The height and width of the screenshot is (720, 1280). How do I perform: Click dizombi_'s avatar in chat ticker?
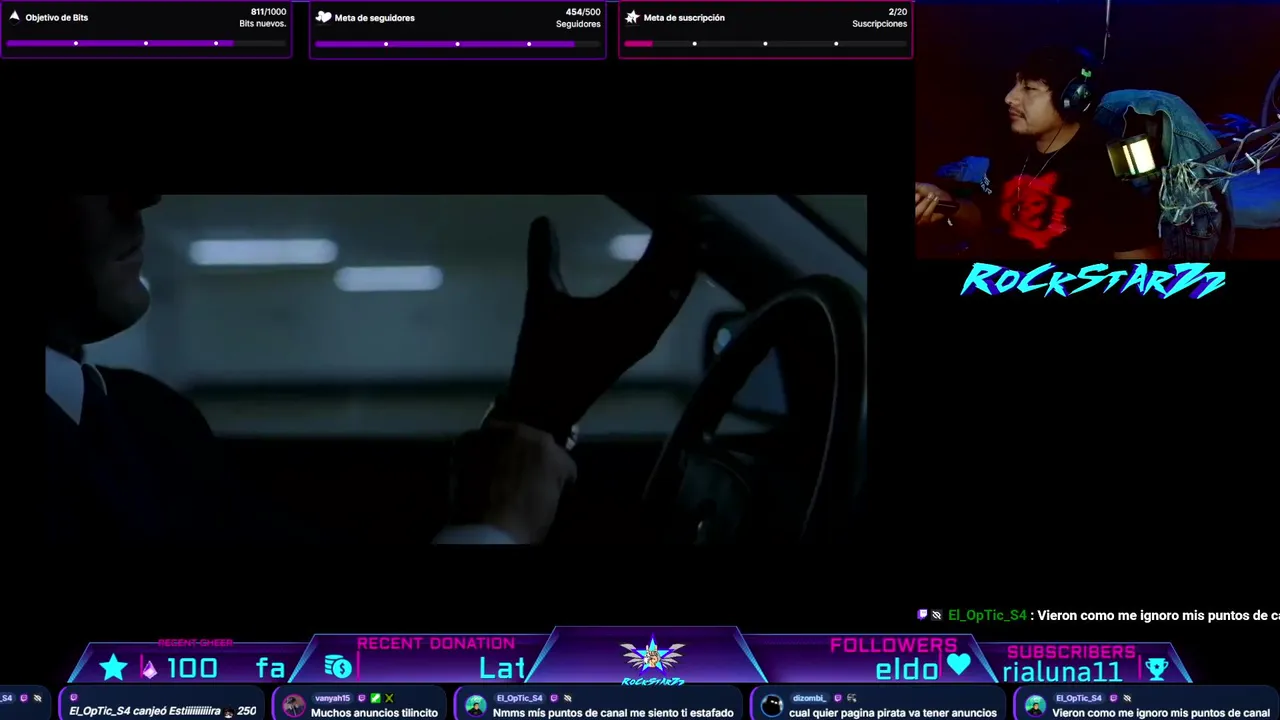(x=772, y=706)
